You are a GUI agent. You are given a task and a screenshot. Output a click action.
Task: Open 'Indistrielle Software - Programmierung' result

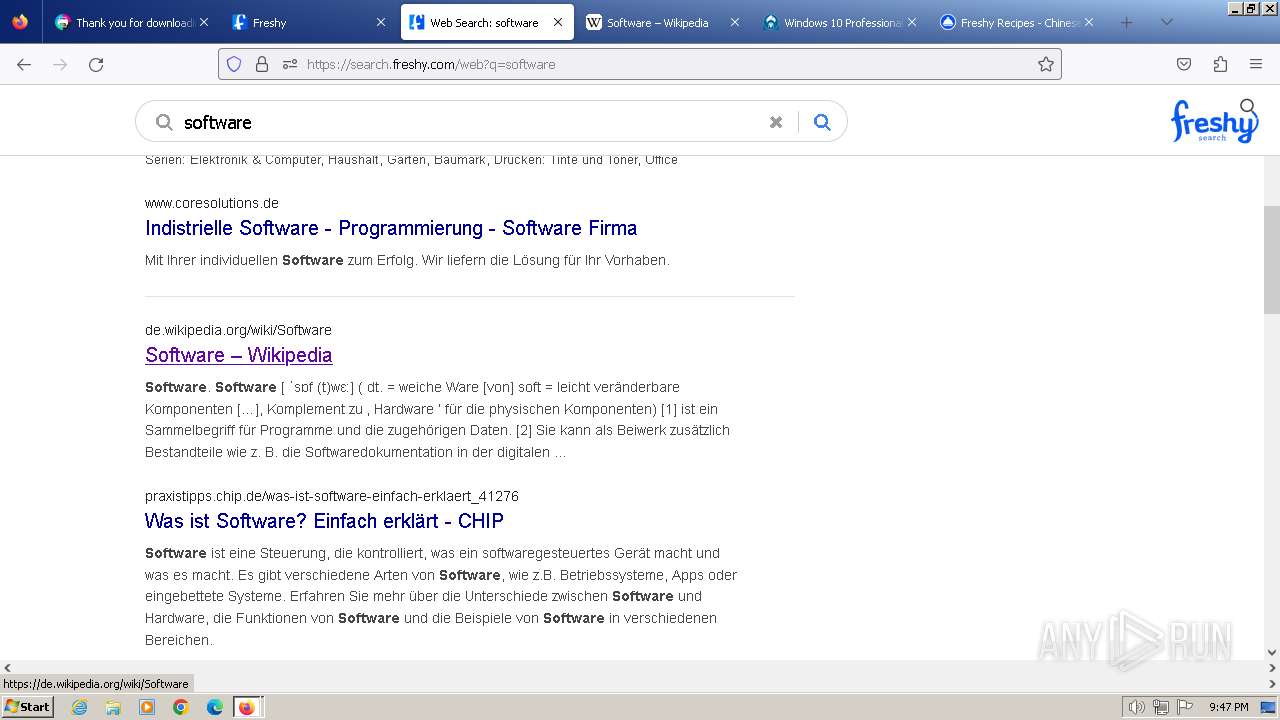(x=391, y=228)
